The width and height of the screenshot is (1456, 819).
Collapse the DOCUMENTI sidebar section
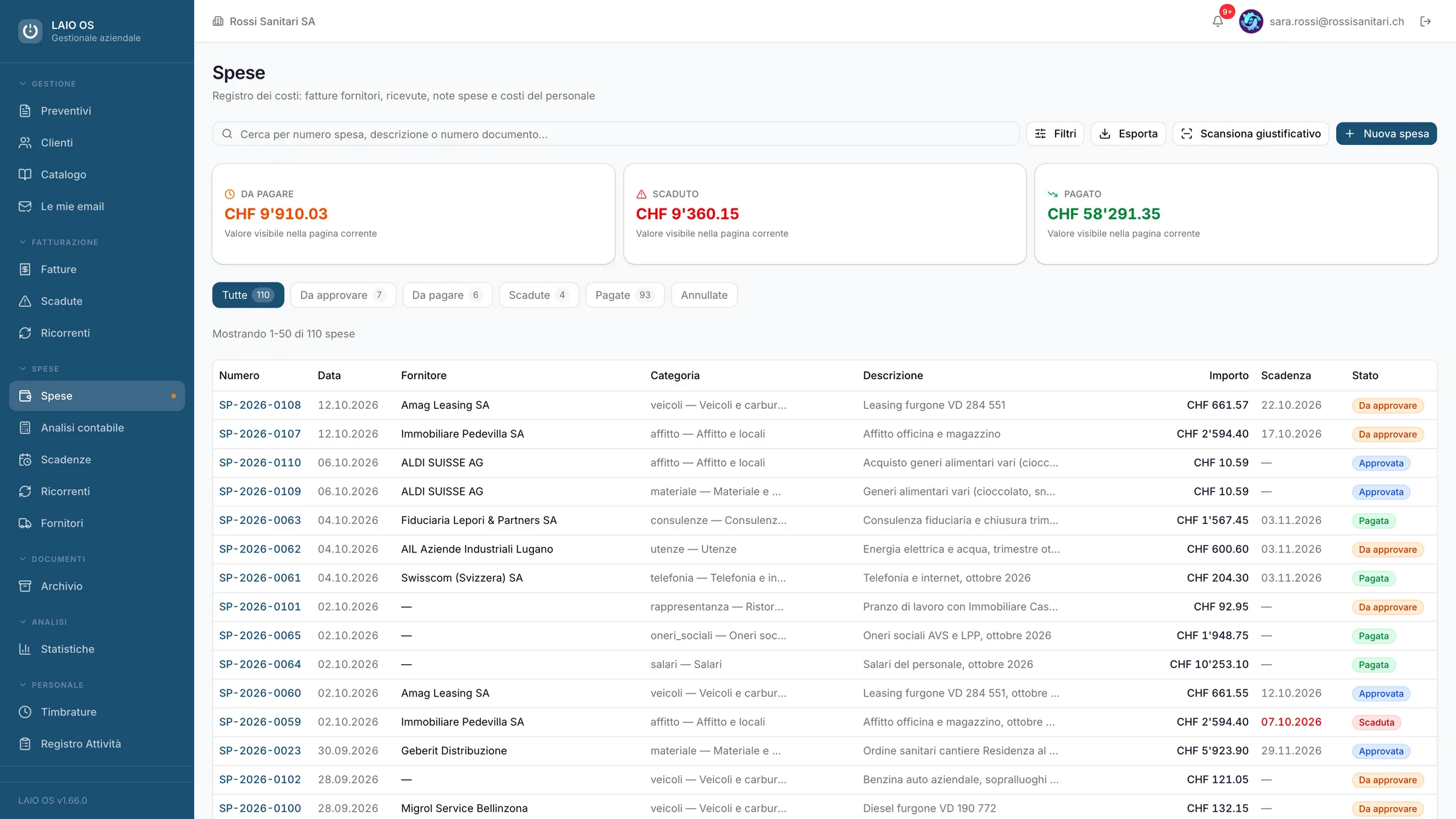pyautogui.click(x=52, y=559)
